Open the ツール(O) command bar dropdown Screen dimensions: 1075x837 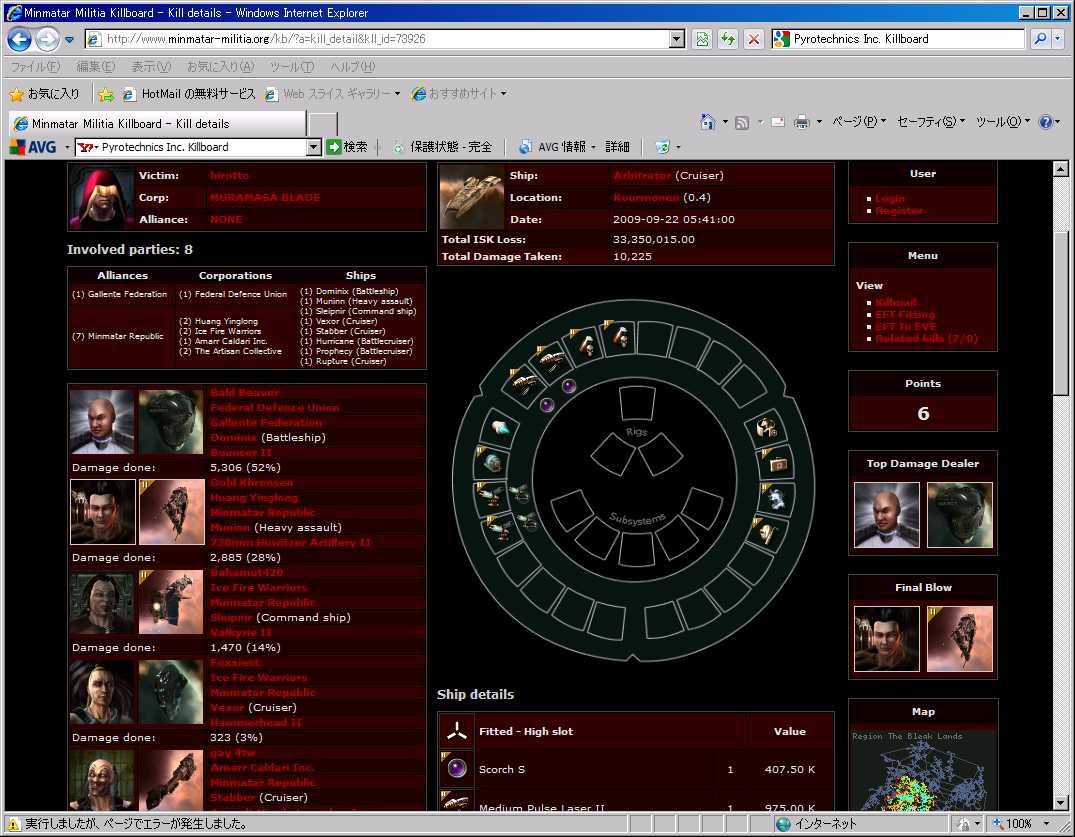click(1002, 121)
